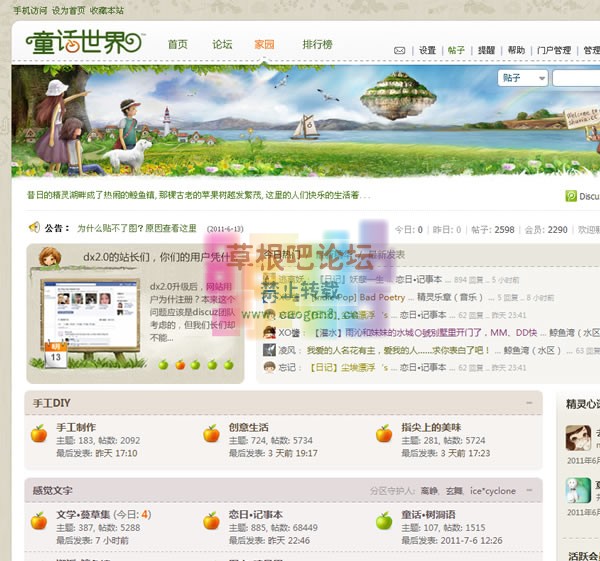Click the apple icon beside 恋日•记事本
The image size is (600, 561).
tap(212, 521)
